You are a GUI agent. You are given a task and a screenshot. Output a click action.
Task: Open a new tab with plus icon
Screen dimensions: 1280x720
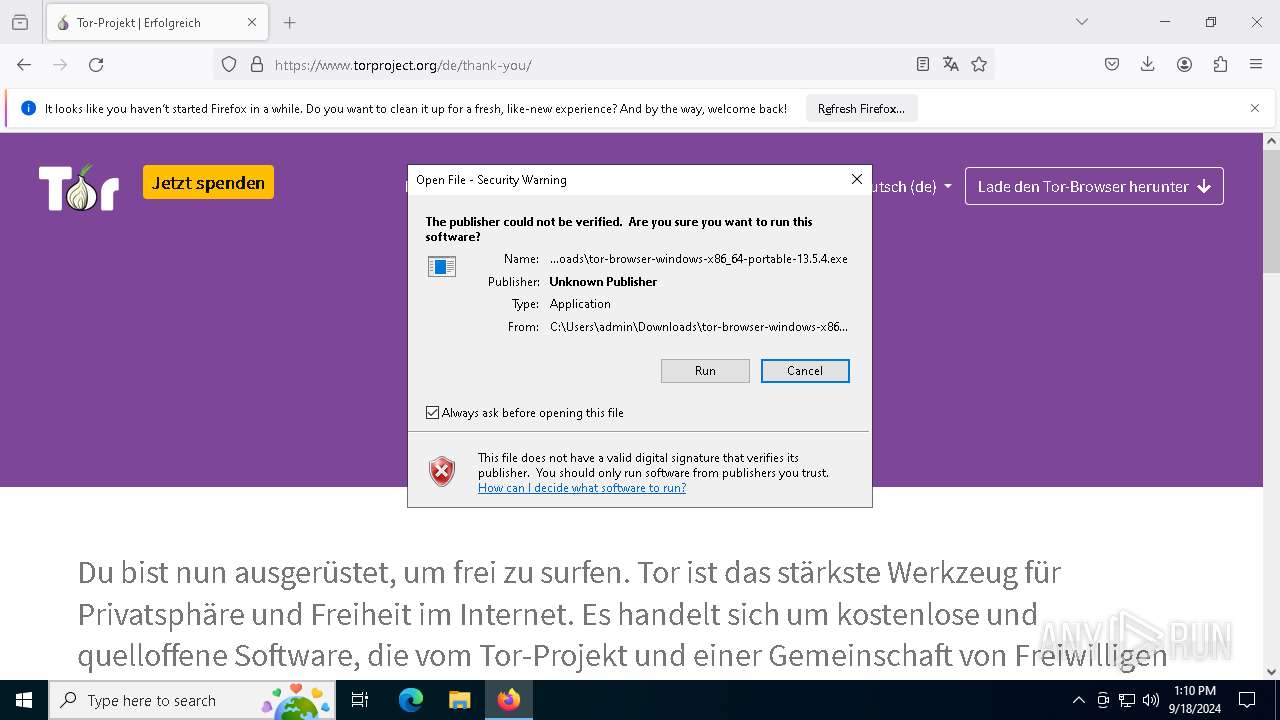pyautogui.click(x=289, y=22)
